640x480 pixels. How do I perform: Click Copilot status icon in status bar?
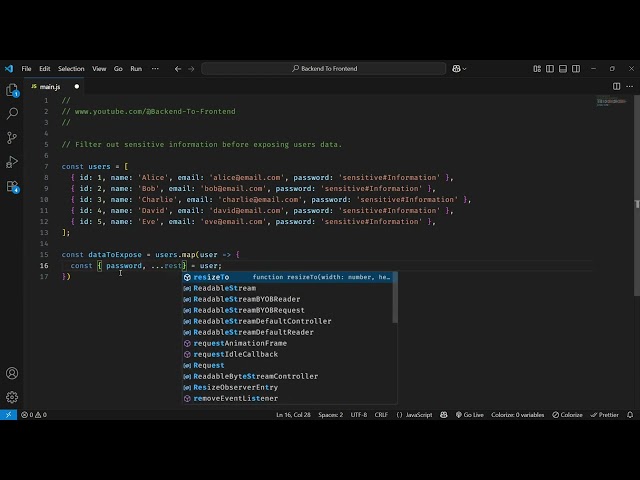click(444, 415)
